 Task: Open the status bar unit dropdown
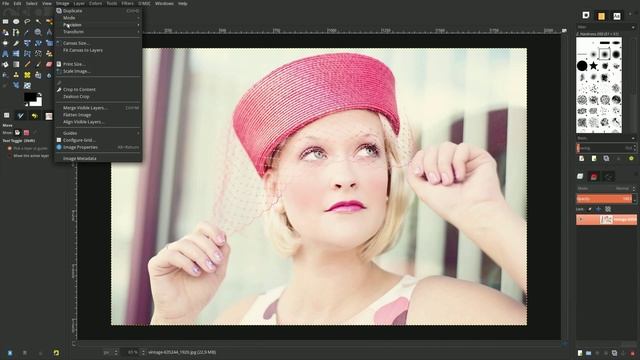(x=110, y=352)
